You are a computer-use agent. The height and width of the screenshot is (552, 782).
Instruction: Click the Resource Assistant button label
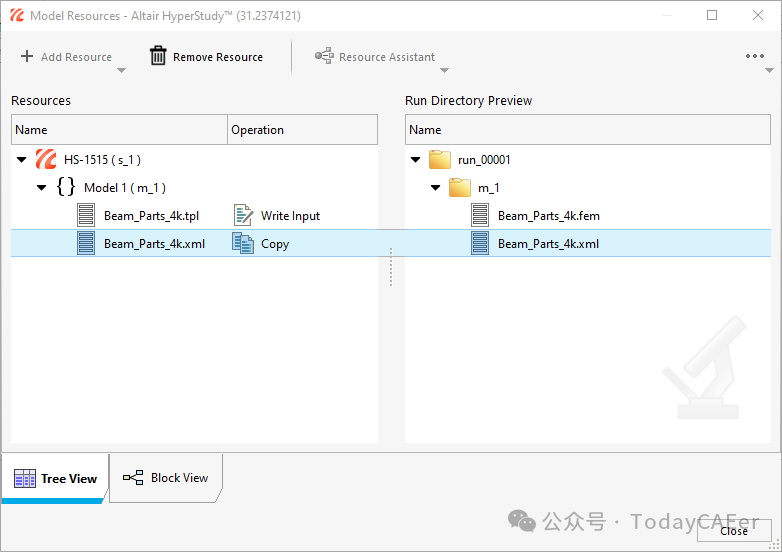click(387, 57)
